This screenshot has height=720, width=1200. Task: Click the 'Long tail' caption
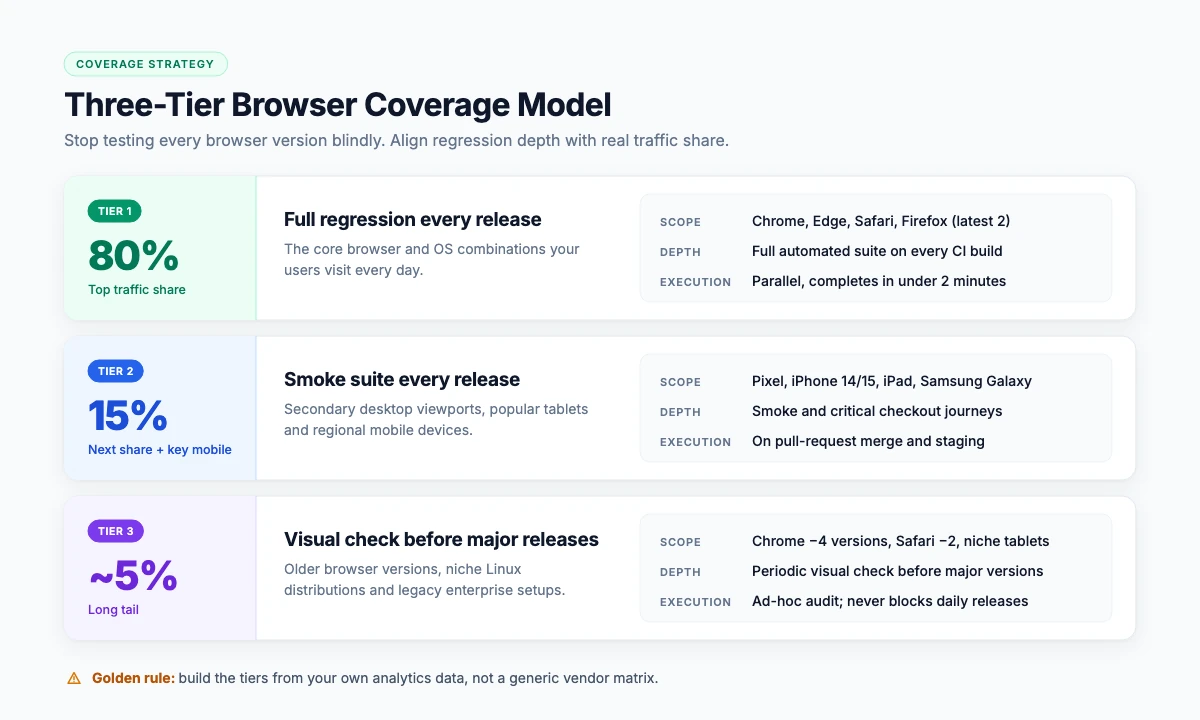click(113, 610)
